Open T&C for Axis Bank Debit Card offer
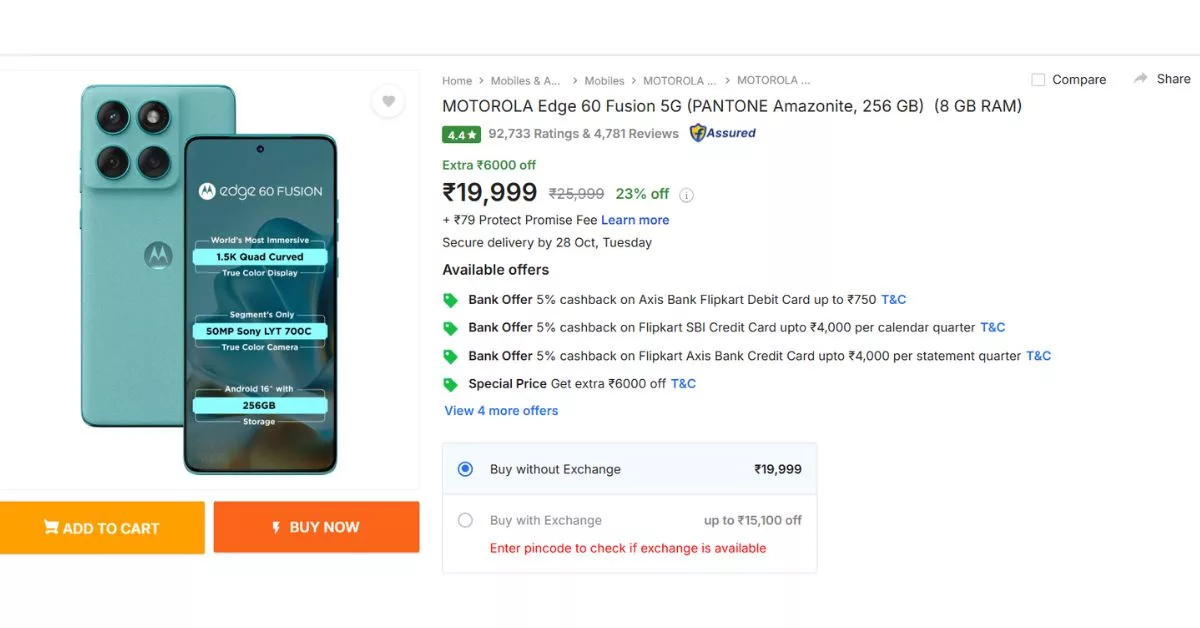Image resolution: width=1200 pixels, height=628 pixels. point(892,299)
